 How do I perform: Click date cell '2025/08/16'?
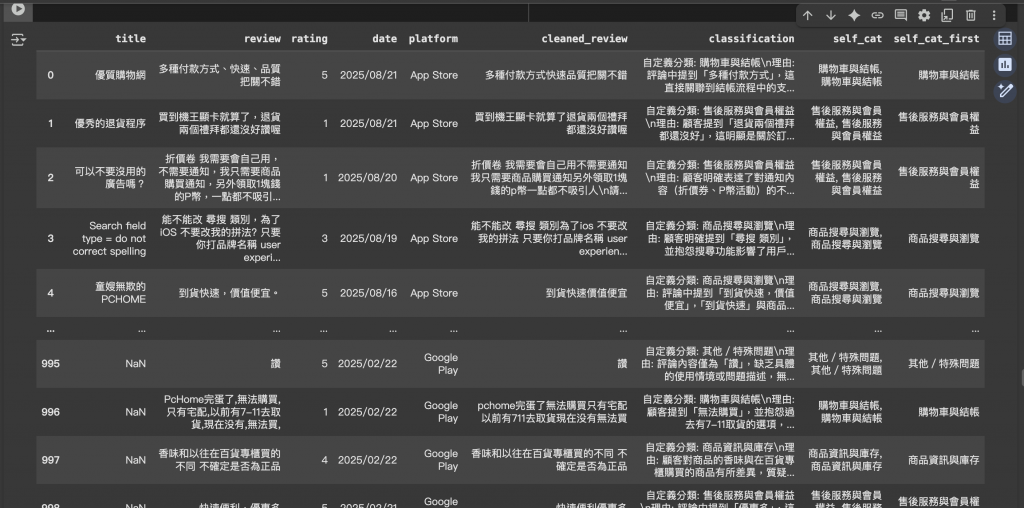[x=368, y=293]
